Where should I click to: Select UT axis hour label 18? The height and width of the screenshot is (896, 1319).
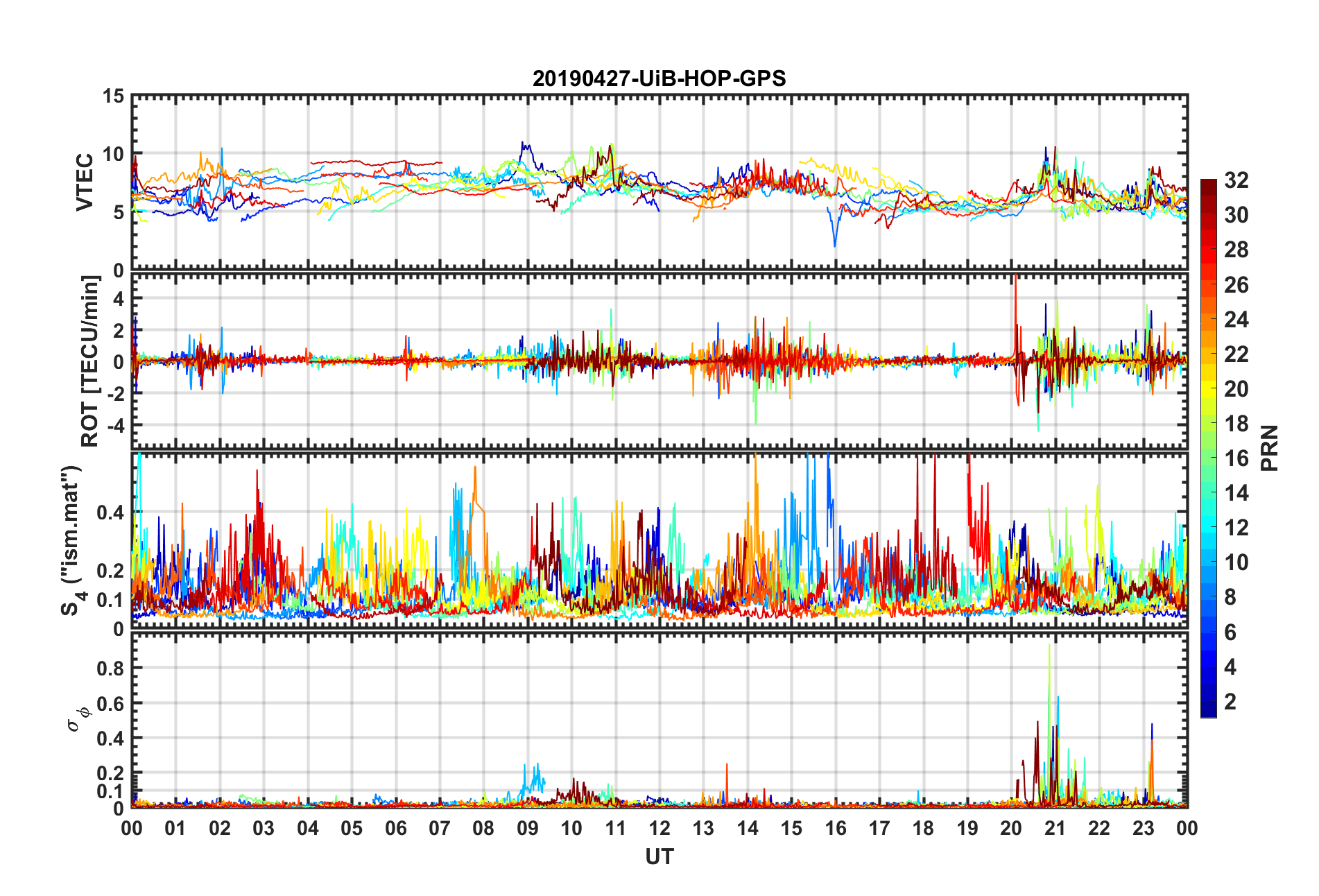click(923, 828)
